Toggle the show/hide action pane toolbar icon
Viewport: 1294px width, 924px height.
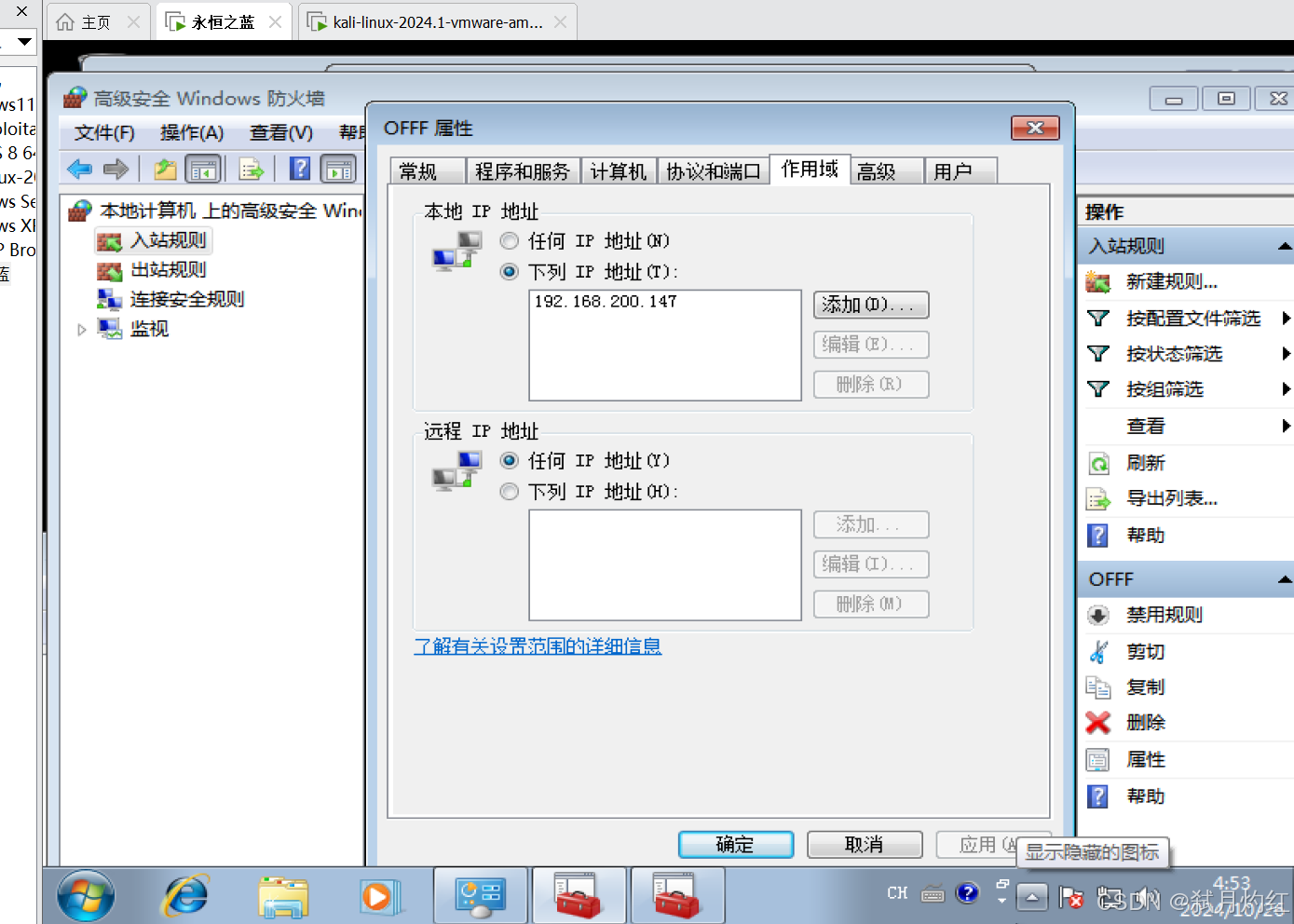coord(338,169)
